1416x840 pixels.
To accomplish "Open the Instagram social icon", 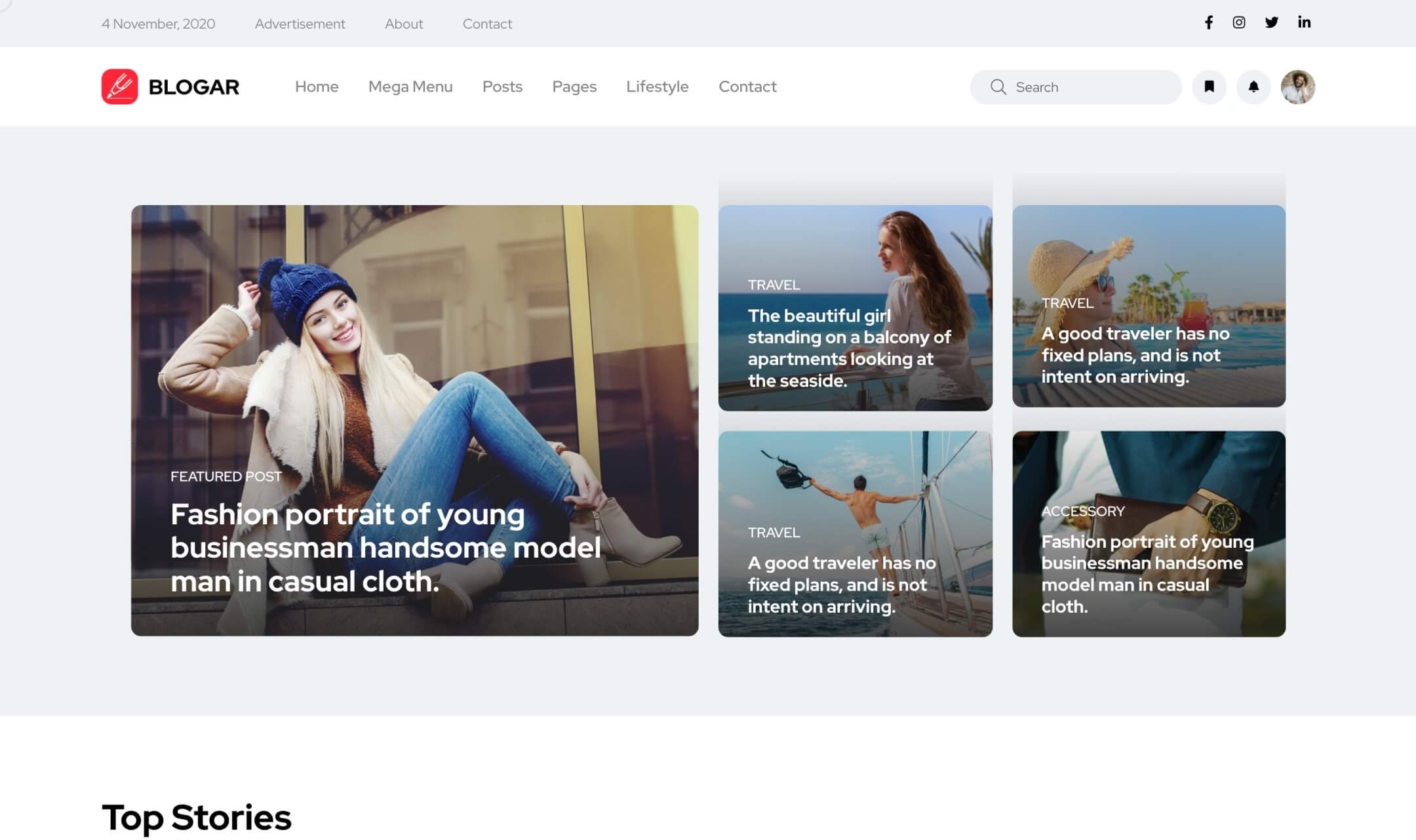I will 1239,23.
